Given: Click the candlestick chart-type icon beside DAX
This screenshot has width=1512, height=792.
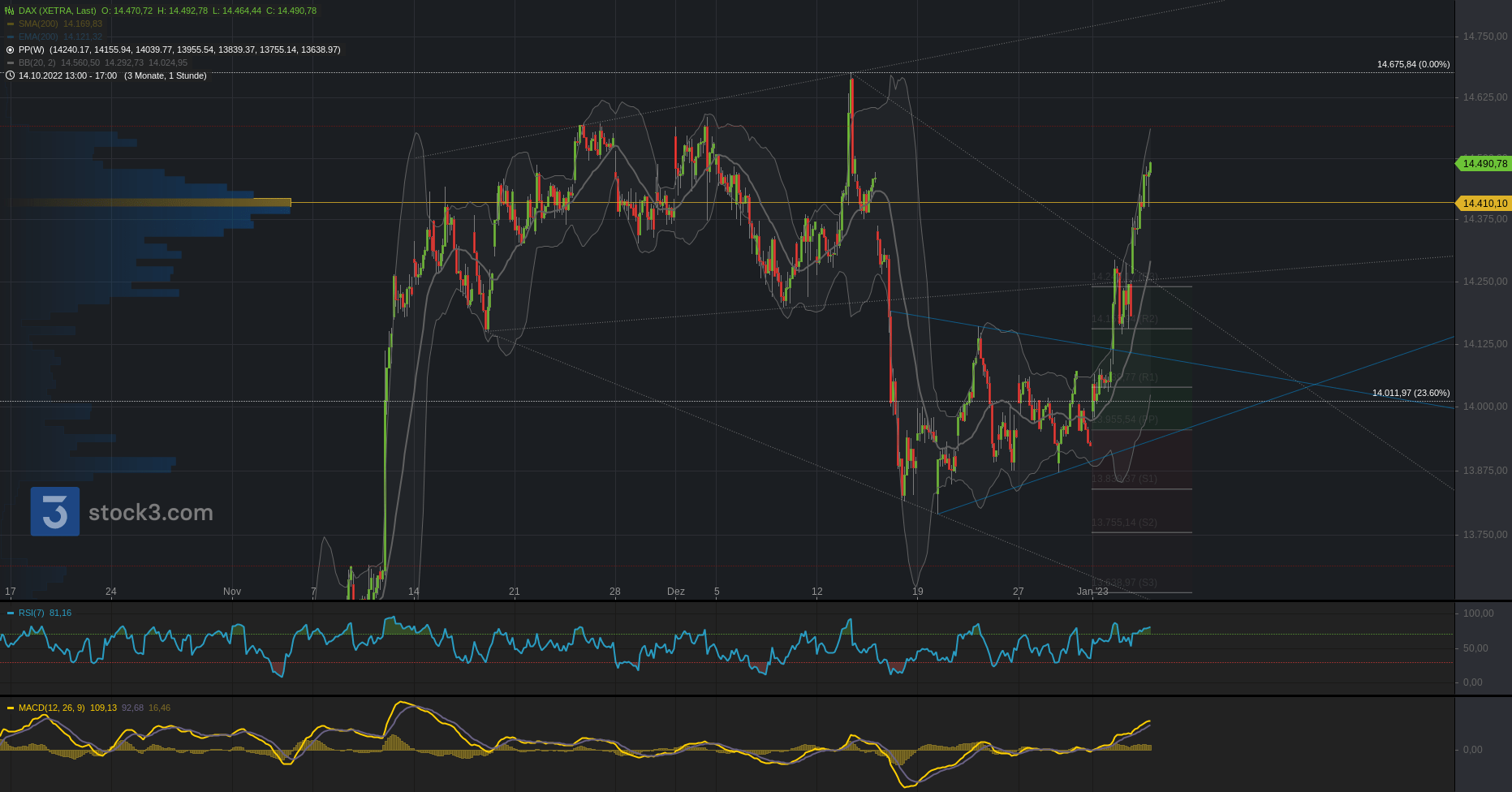Looking at the screenshot, I should pos(10,11).
